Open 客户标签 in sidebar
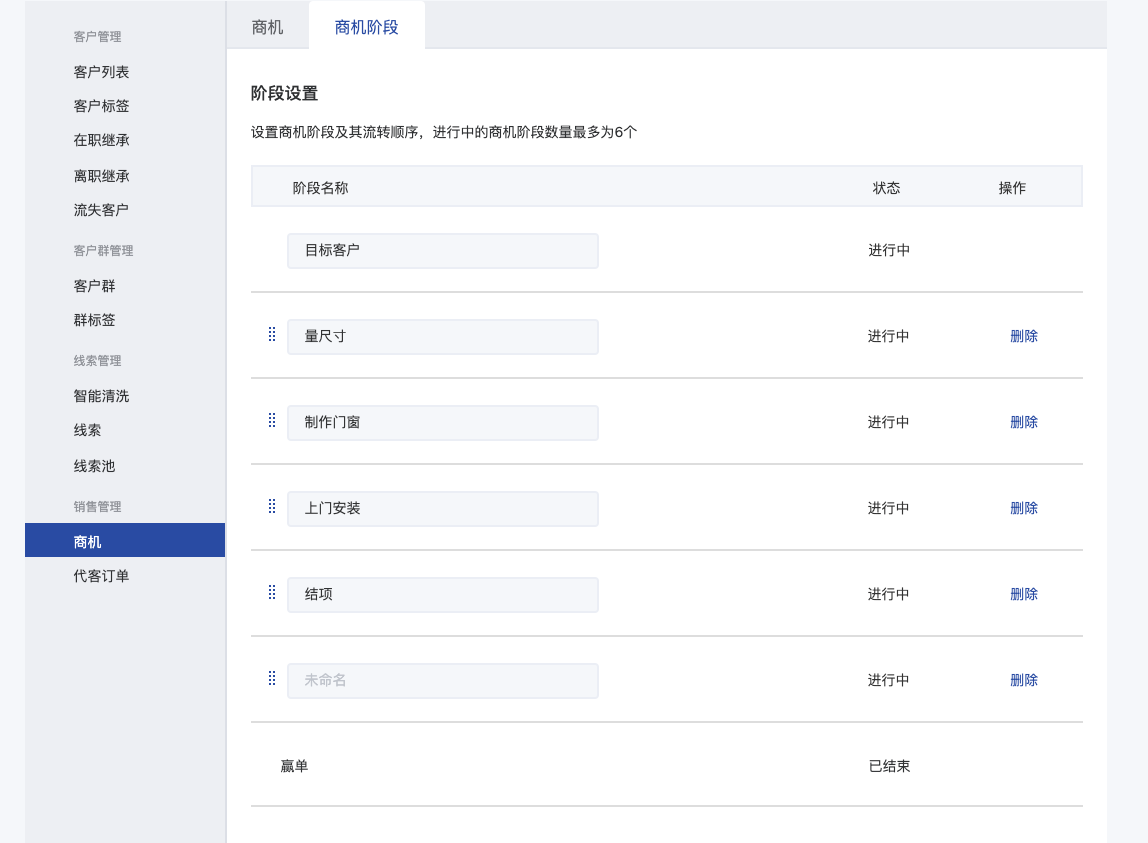Viewport: 1148px width, 843px height. (x=101, y=106)
